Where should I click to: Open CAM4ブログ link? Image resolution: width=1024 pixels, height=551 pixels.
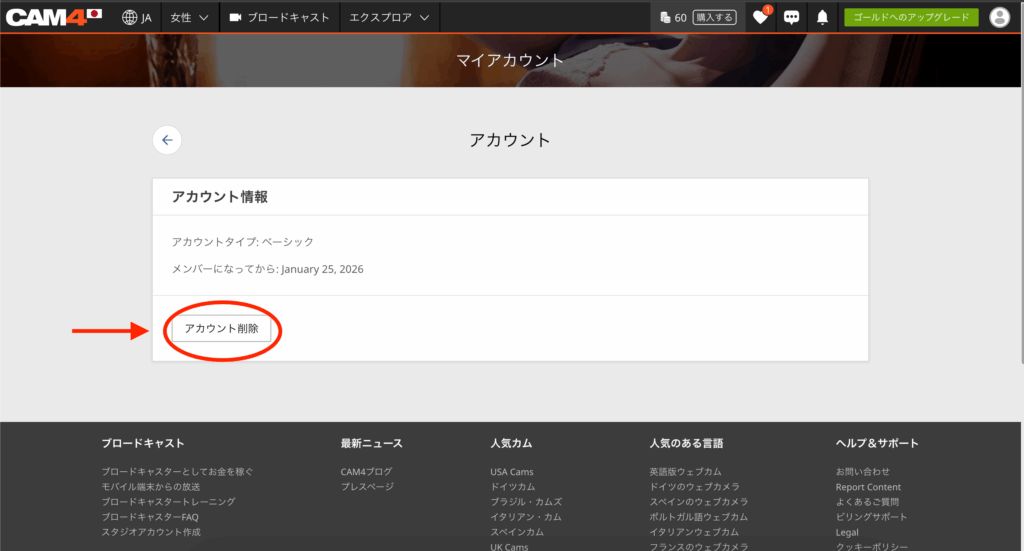(x=366, y=471)
